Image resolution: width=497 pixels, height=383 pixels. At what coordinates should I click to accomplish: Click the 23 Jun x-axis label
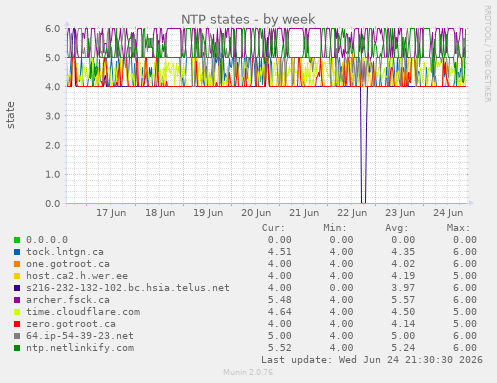click(400, 213)
